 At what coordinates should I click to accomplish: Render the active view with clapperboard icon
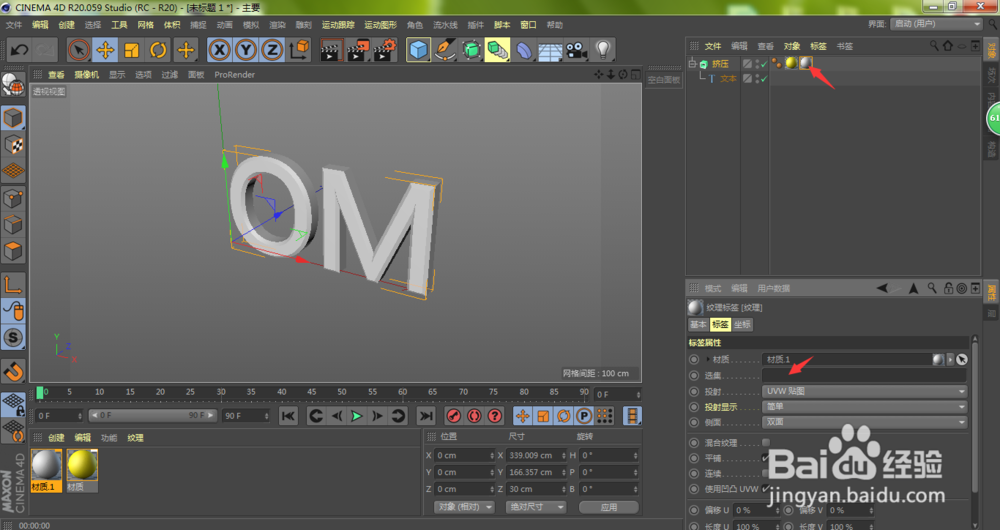coord(330,50)
